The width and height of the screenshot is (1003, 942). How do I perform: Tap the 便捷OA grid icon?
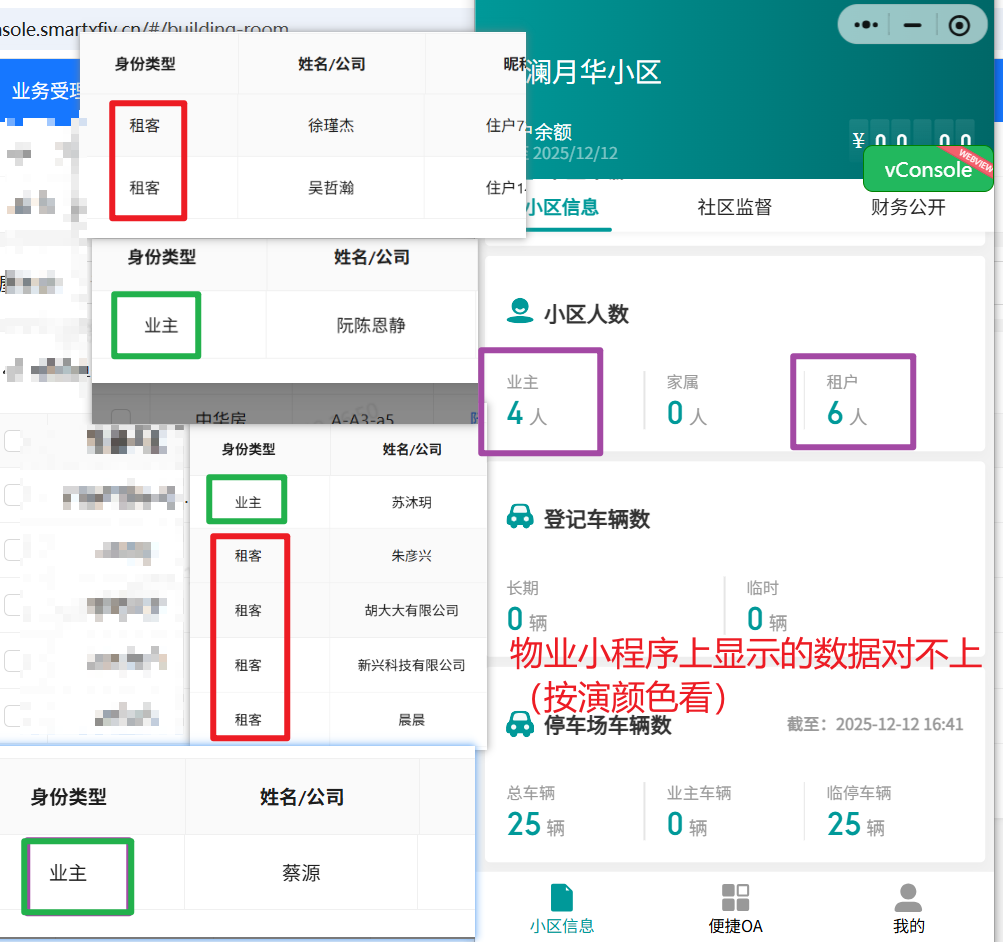pyautogui.click(x=735, y=895)
